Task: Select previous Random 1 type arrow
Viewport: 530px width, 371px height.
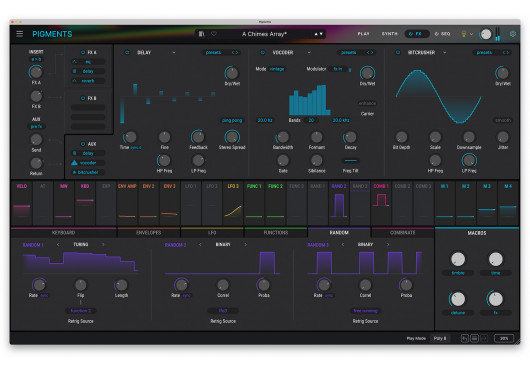Action: pyautogui.click(x=58, y=244)
